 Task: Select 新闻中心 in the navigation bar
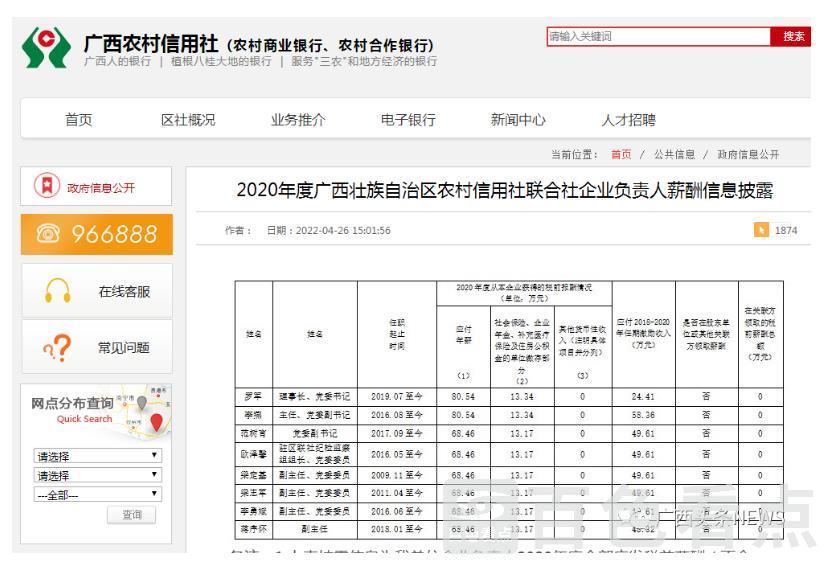coord(518,120)
